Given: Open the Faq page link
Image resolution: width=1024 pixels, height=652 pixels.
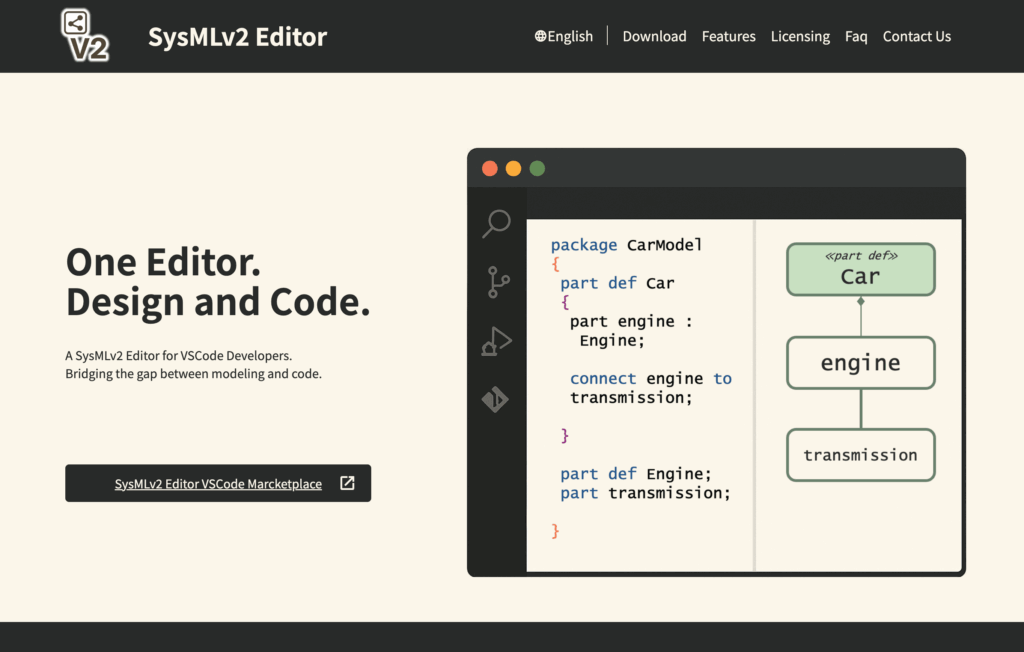Looking at the screenshot, I should point(856,36).
